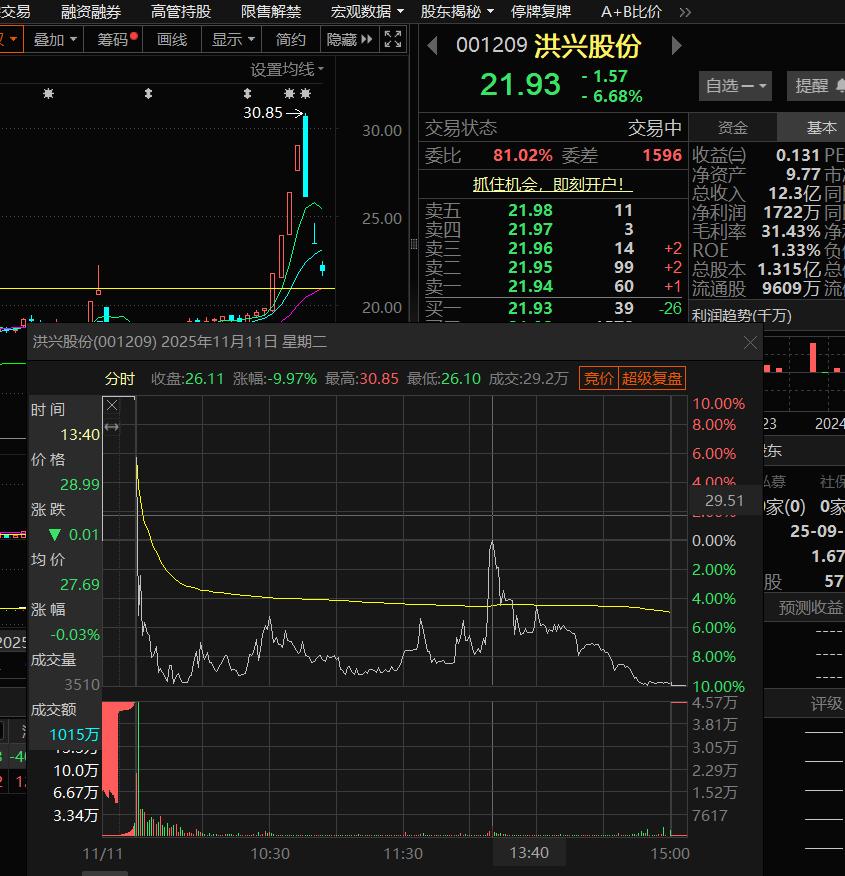Click the 收盘:26.11 label in popup
Image resolution: width=845 pixels, height=876 pixels.
coord(187,379)
